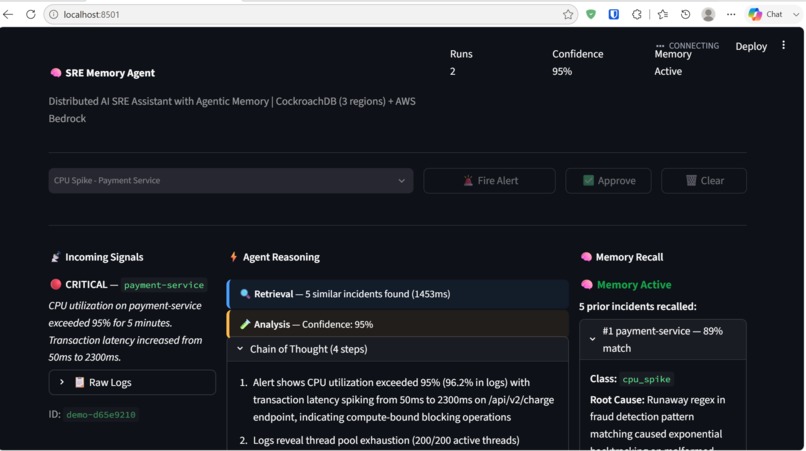Click the Incoming Signals heading

click(104, 257)
